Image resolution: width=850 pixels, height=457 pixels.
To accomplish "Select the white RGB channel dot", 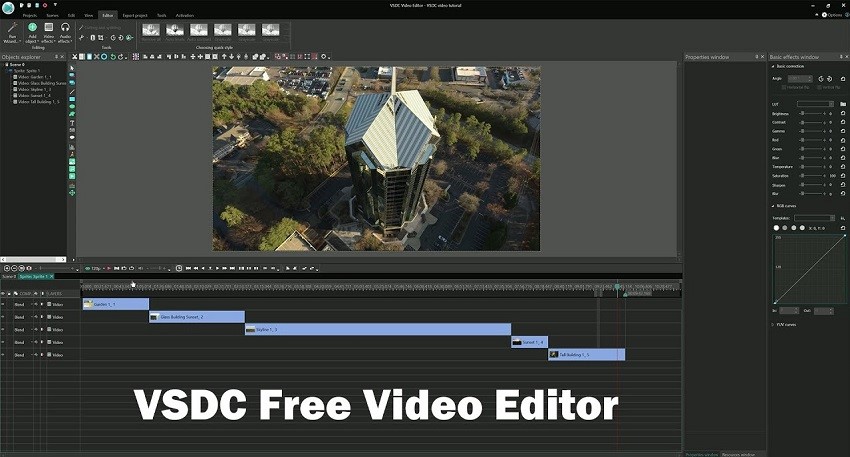I will tap(776, 228).
